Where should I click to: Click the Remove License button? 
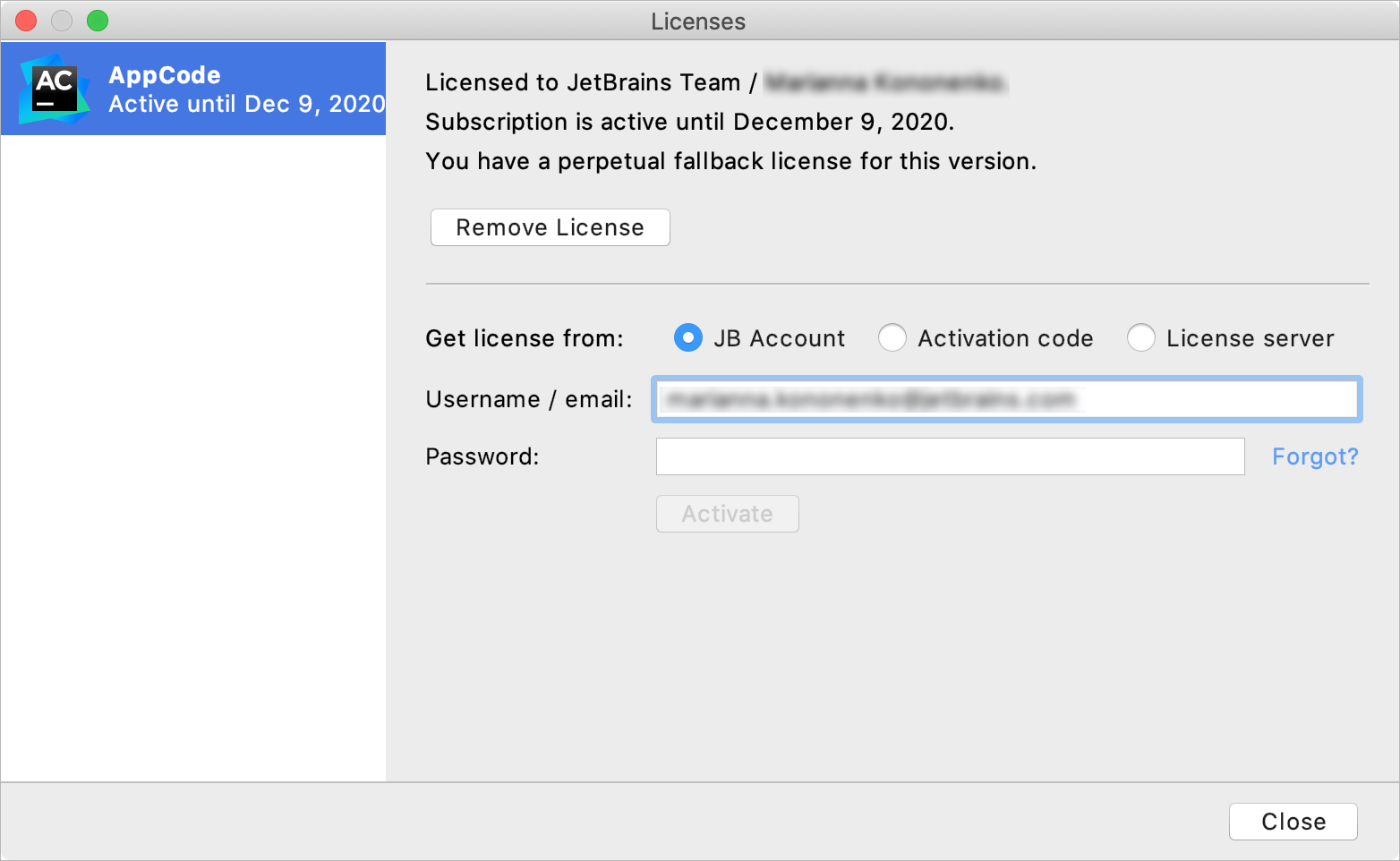click(551, 227)
